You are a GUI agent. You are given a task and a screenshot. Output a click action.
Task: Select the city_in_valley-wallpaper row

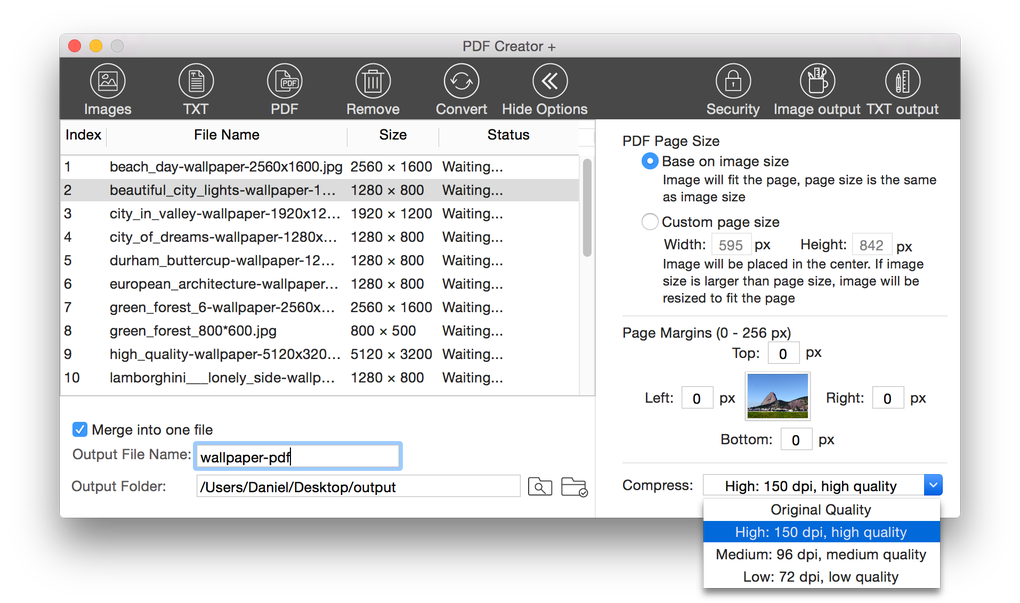[319, 213]
